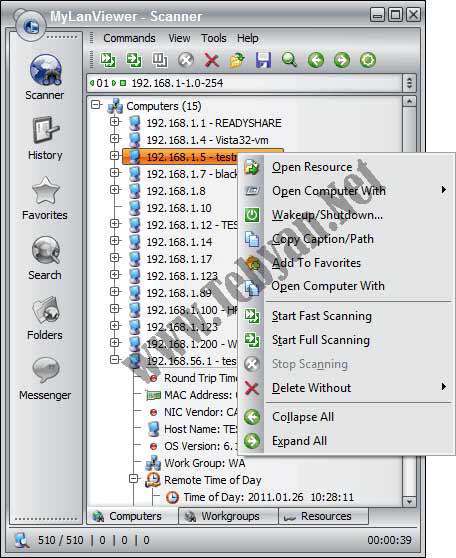Screen dimensions: 456x558
Task: Choose Copy Caption/Path in context menu
Action: point(345,239)
